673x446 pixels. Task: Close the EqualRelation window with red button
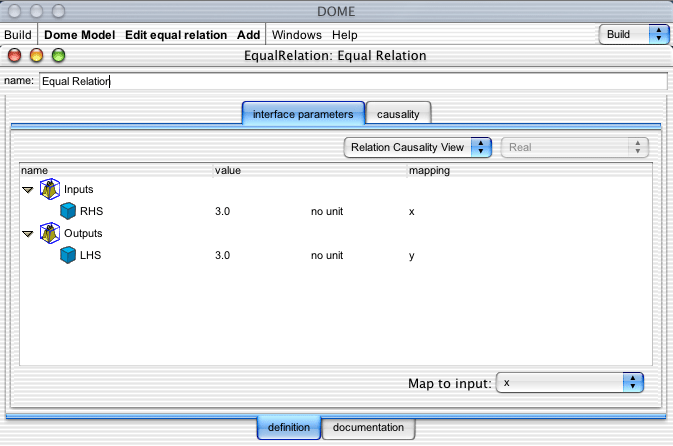(15, 55)
